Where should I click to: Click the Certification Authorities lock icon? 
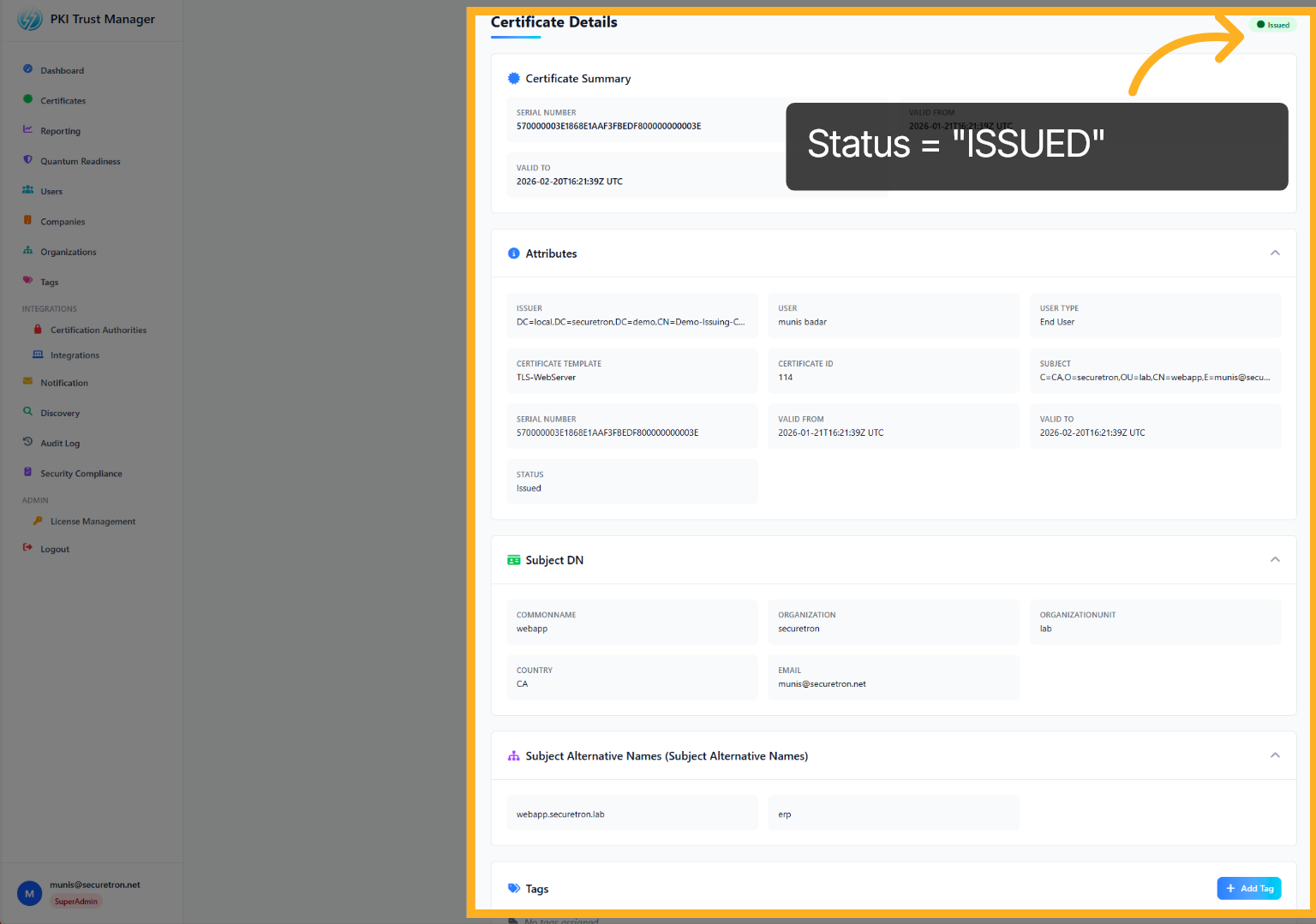[x=38, y=329]
